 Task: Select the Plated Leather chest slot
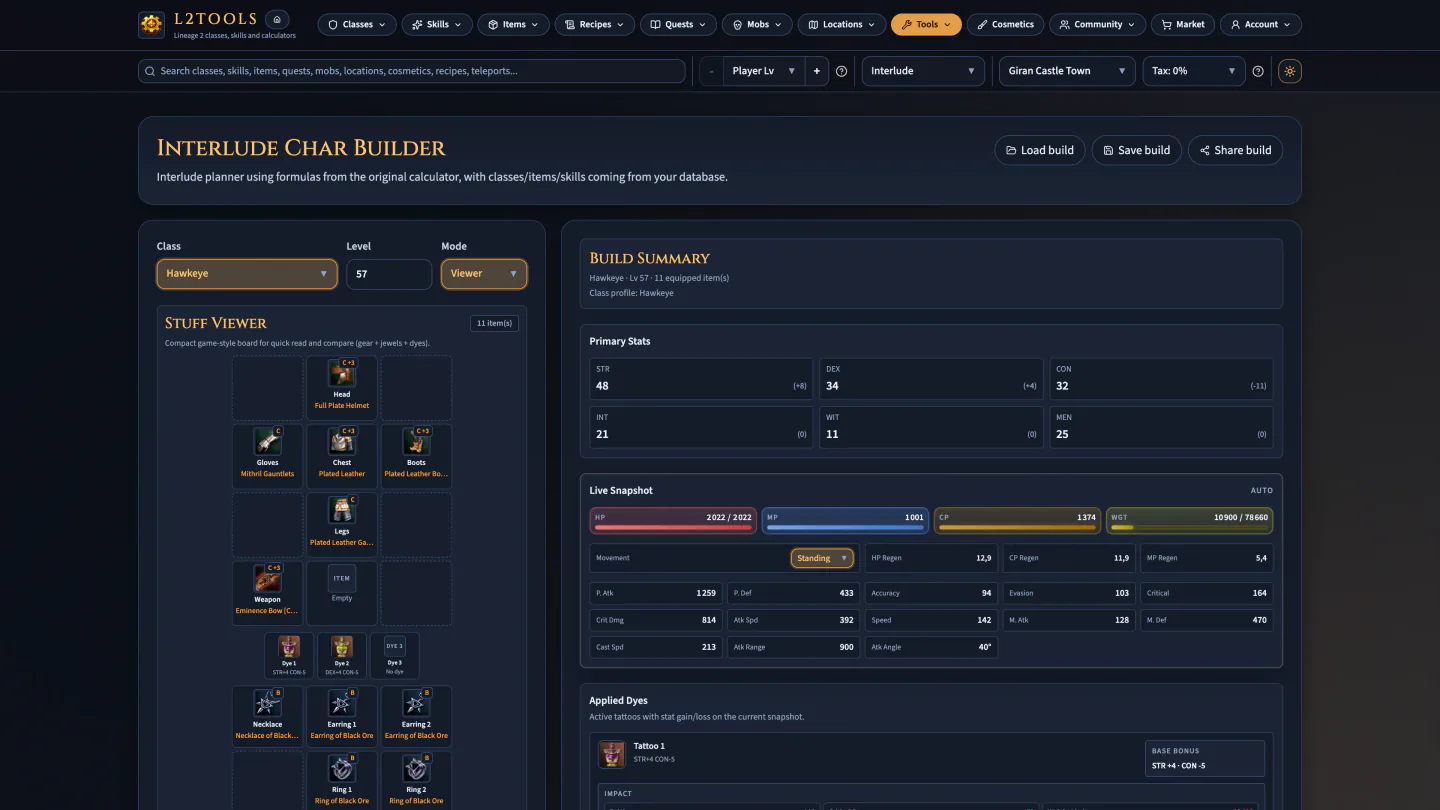click(342, 456)
